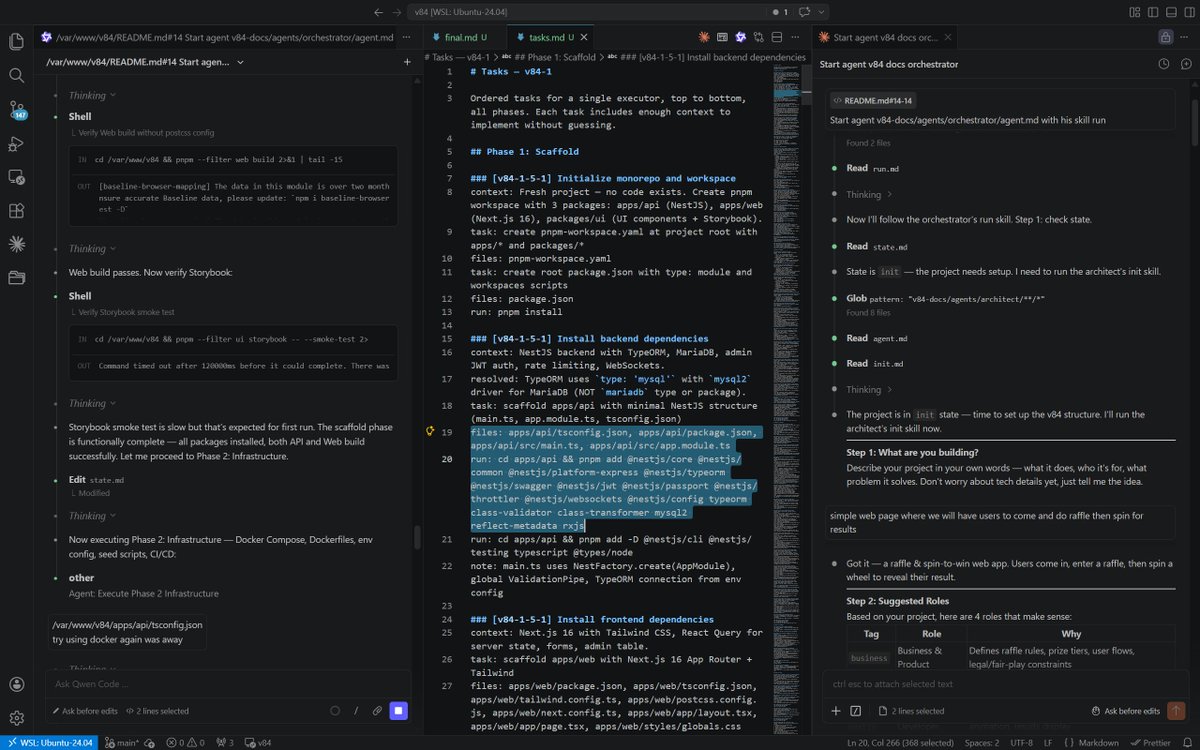1200x750 pixels.
Task: Split the tasks.md editor
Action: (x=777, y=36)
